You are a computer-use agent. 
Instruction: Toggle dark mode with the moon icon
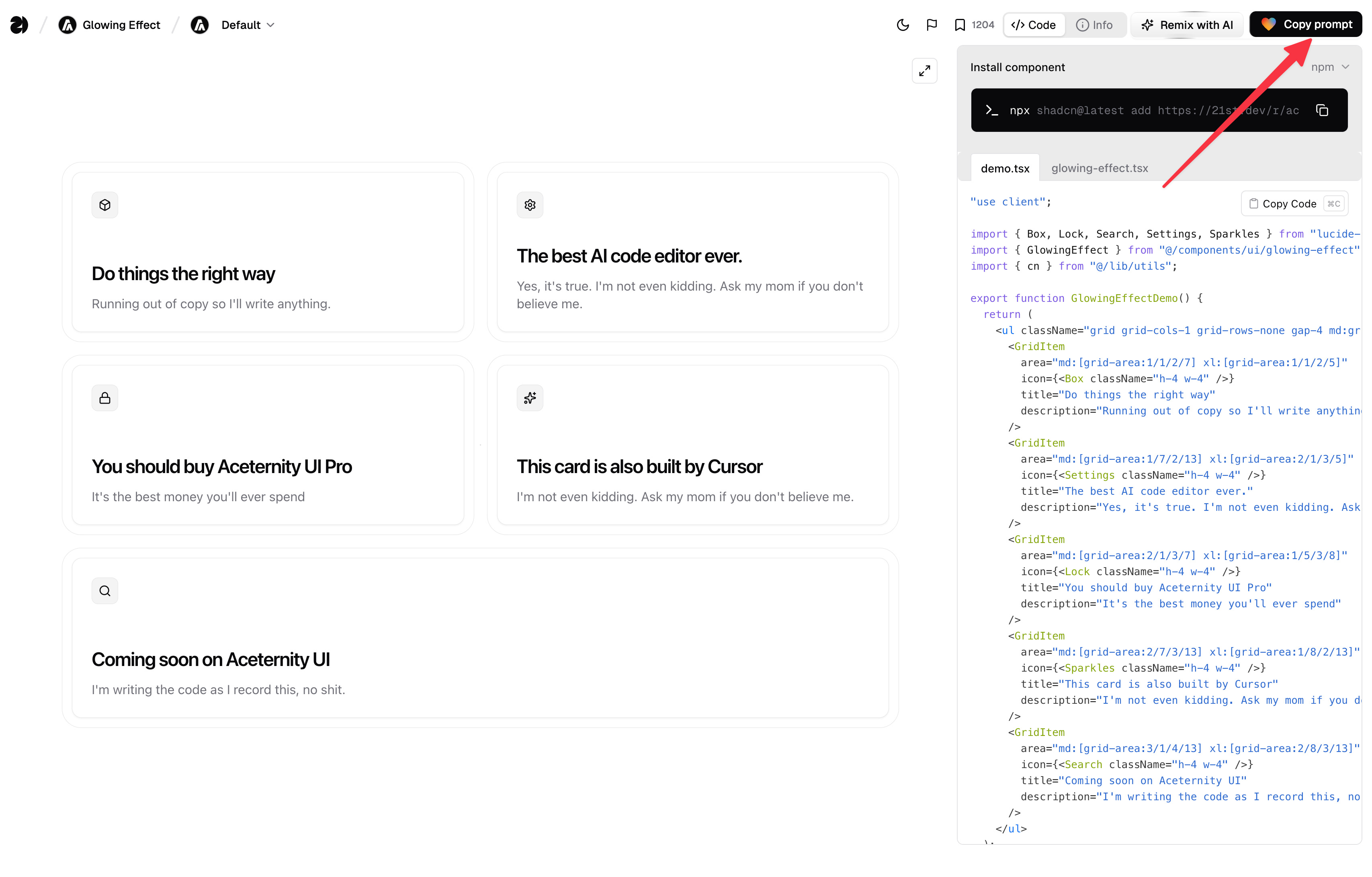pos(903,25)
